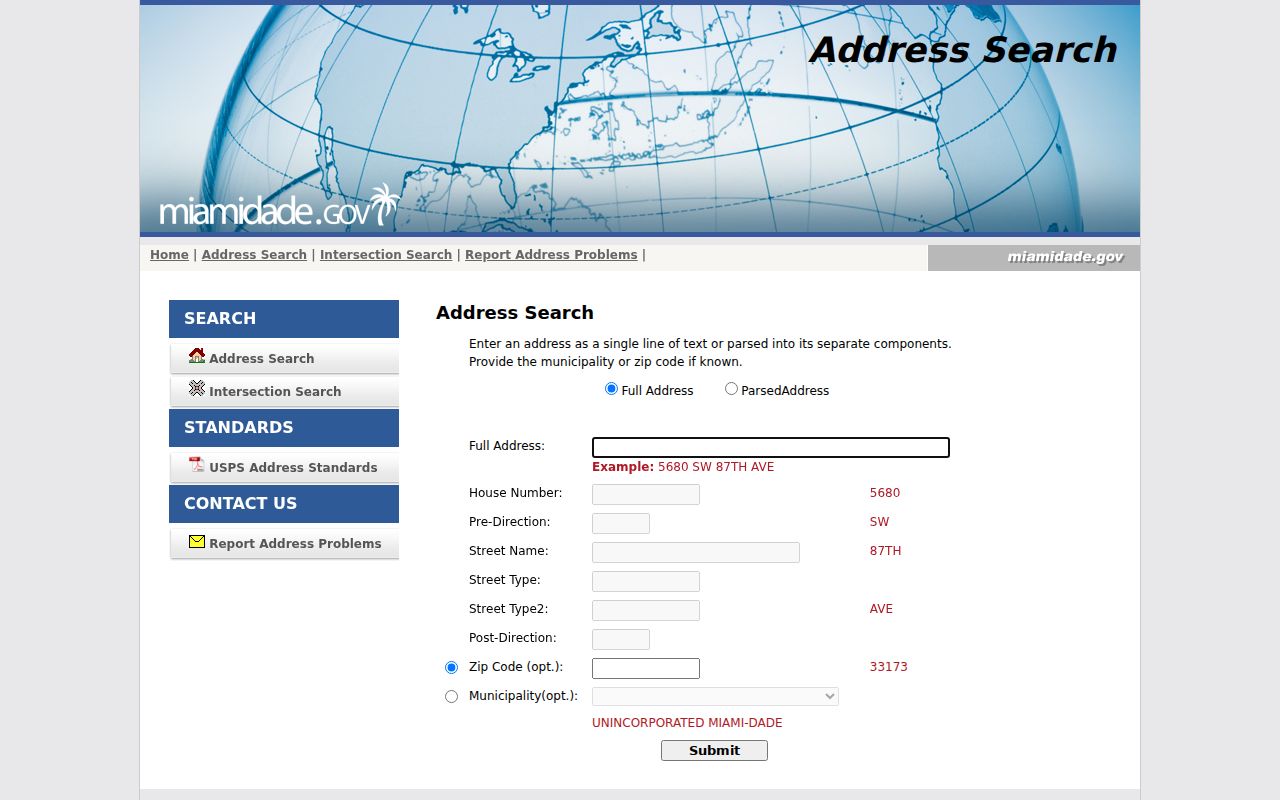Click the example zip code 33173
Image resolution: width=1280 pixels, height=800 pixels.
889,667
